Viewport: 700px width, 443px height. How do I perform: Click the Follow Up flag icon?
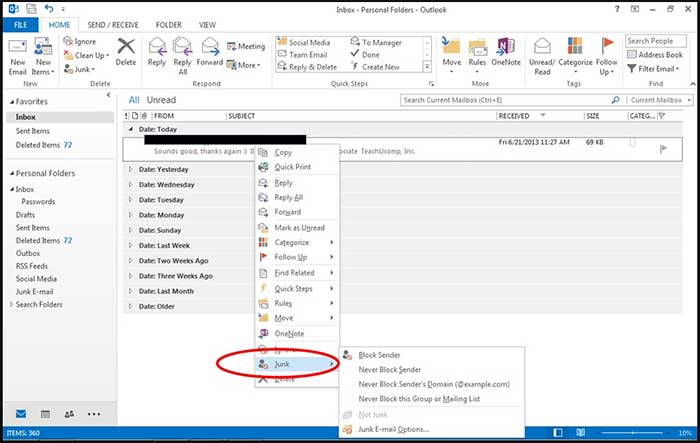click(606, 46)
